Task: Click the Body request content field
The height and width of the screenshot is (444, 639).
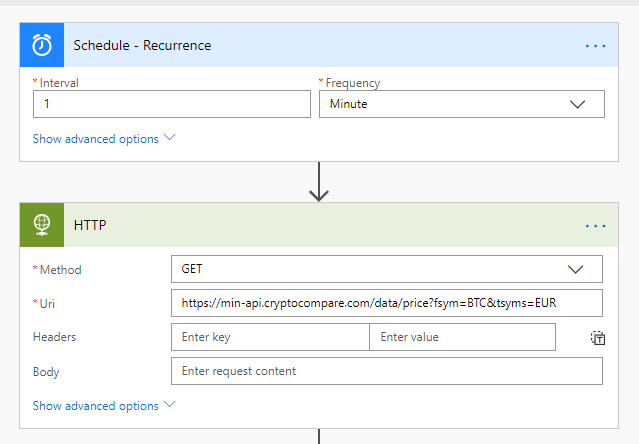Action: pyautogui.click(x=387, y=371)
